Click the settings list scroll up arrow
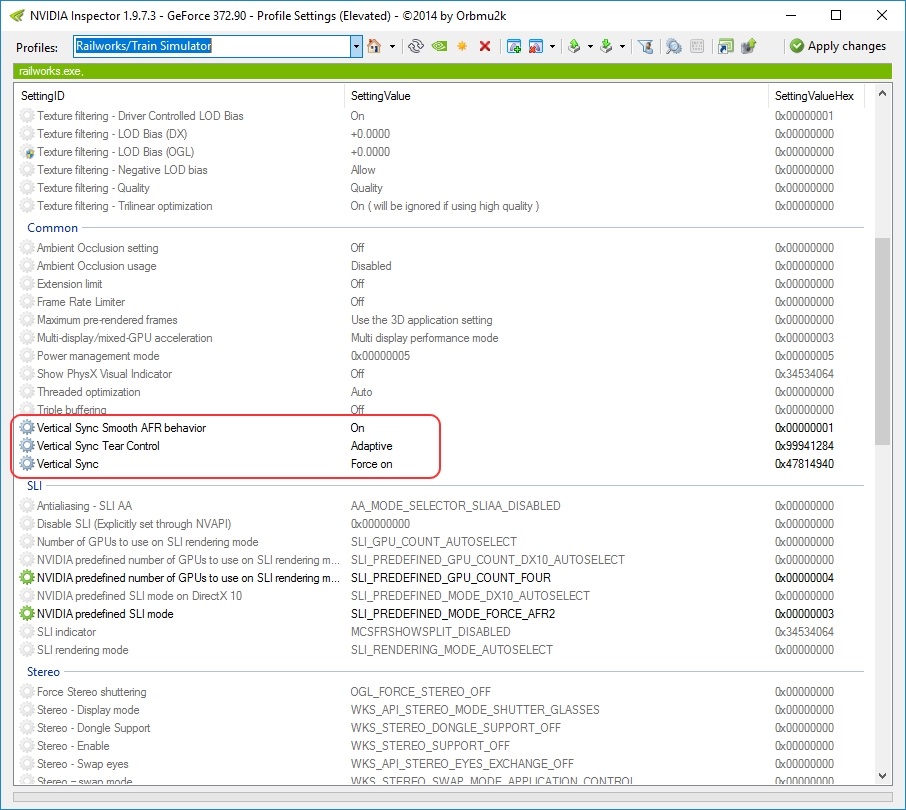906x810 pixels. click(882, 94)
